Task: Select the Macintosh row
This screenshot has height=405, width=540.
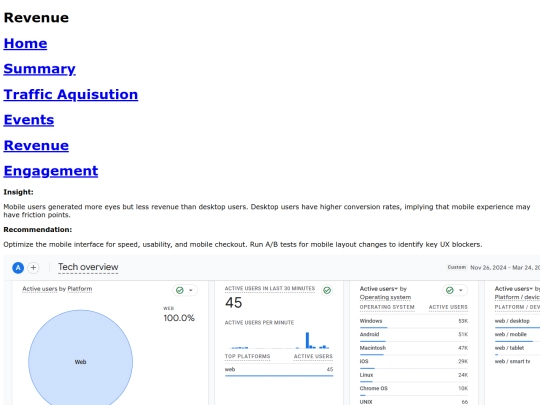Action: [414, 348]
